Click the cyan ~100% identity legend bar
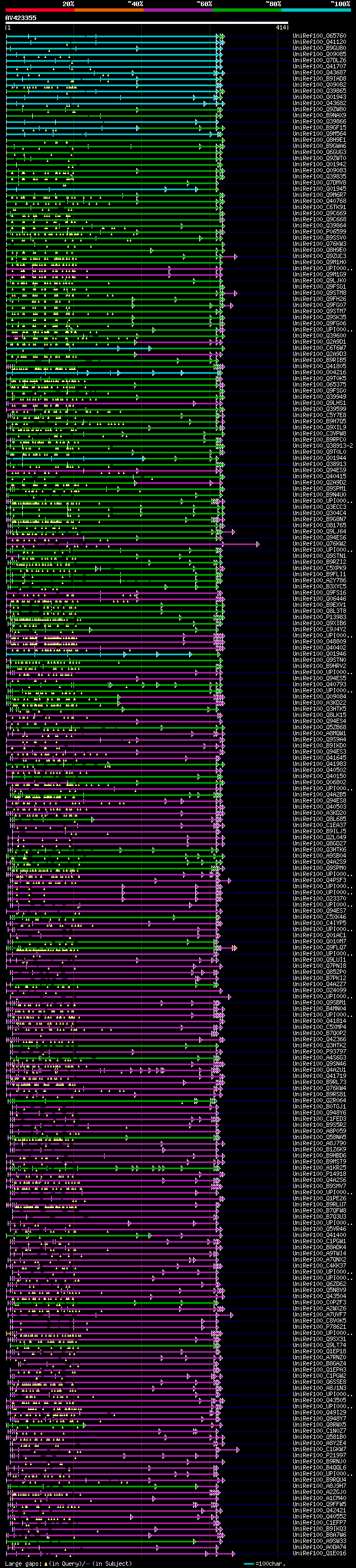Image resolution: width=356 pixels, height=1568 pixels. 316,10
